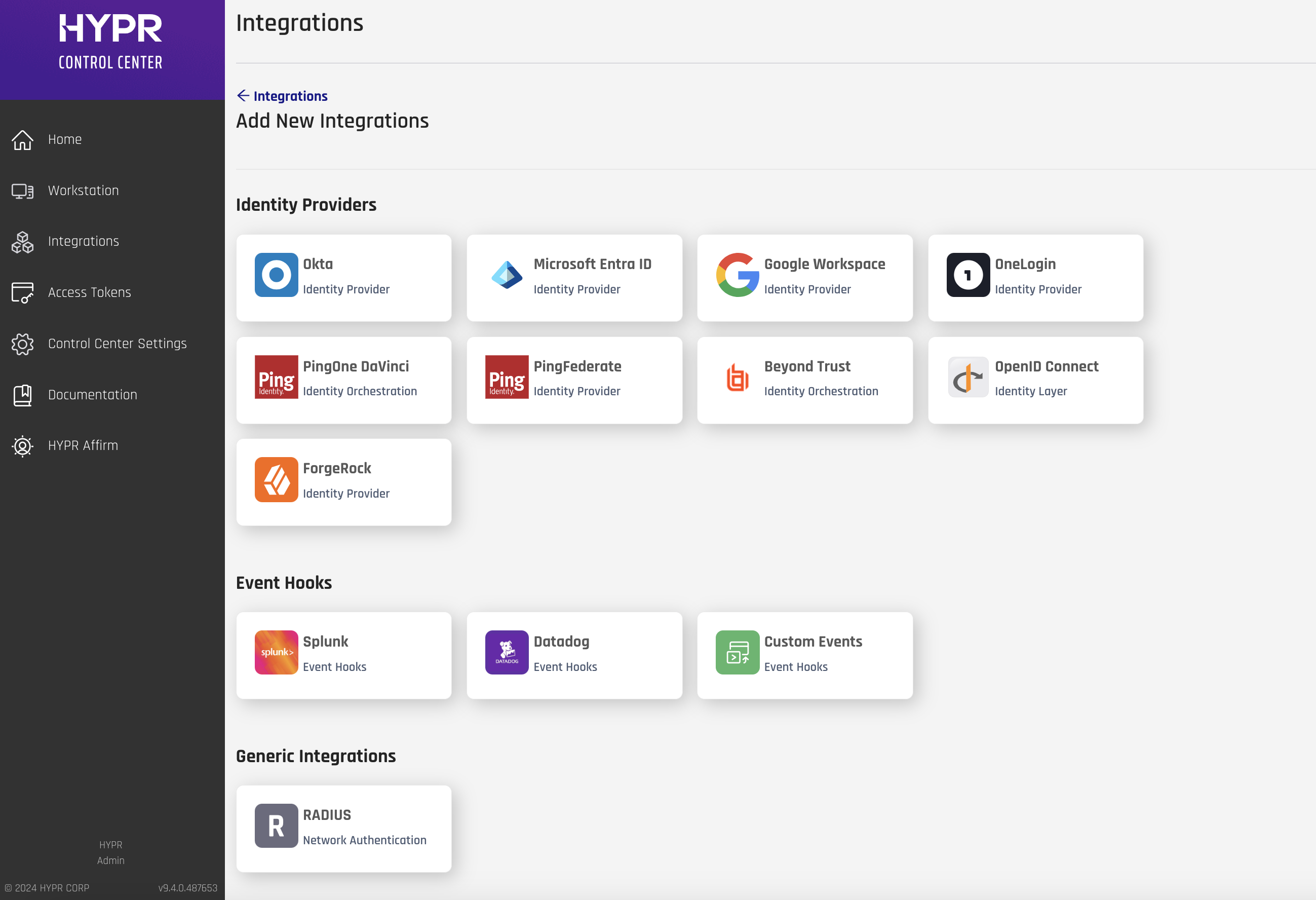
Task: Click the Splunk logo icon
Action: pyautogui.click(x=277, y=653)
